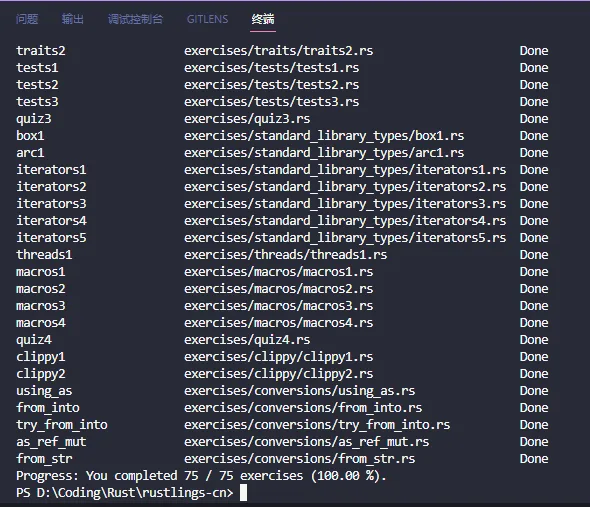Click the path ending in iterators4.rs

tap(345, 220)
